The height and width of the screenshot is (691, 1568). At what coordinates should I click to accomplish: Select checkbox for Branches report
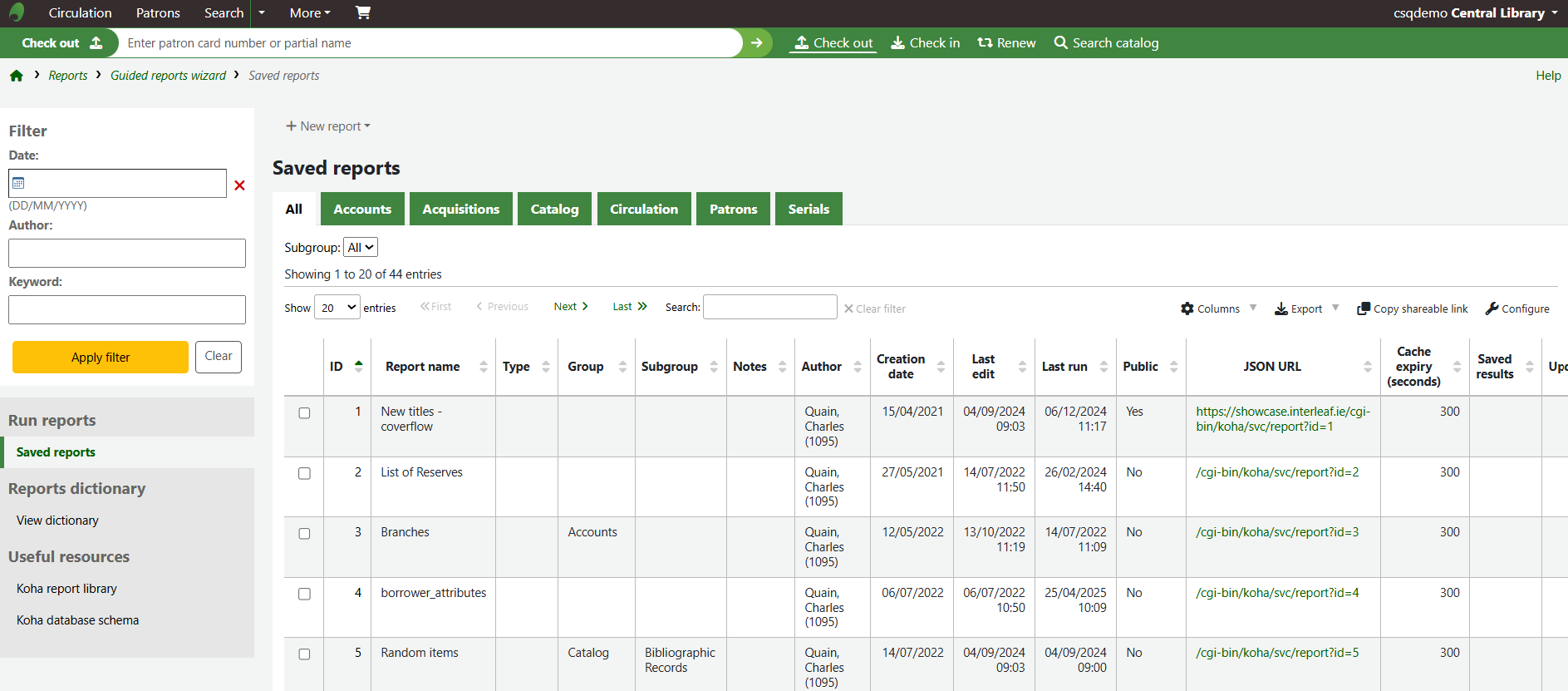pyautogui.click(x=304, y=534)
